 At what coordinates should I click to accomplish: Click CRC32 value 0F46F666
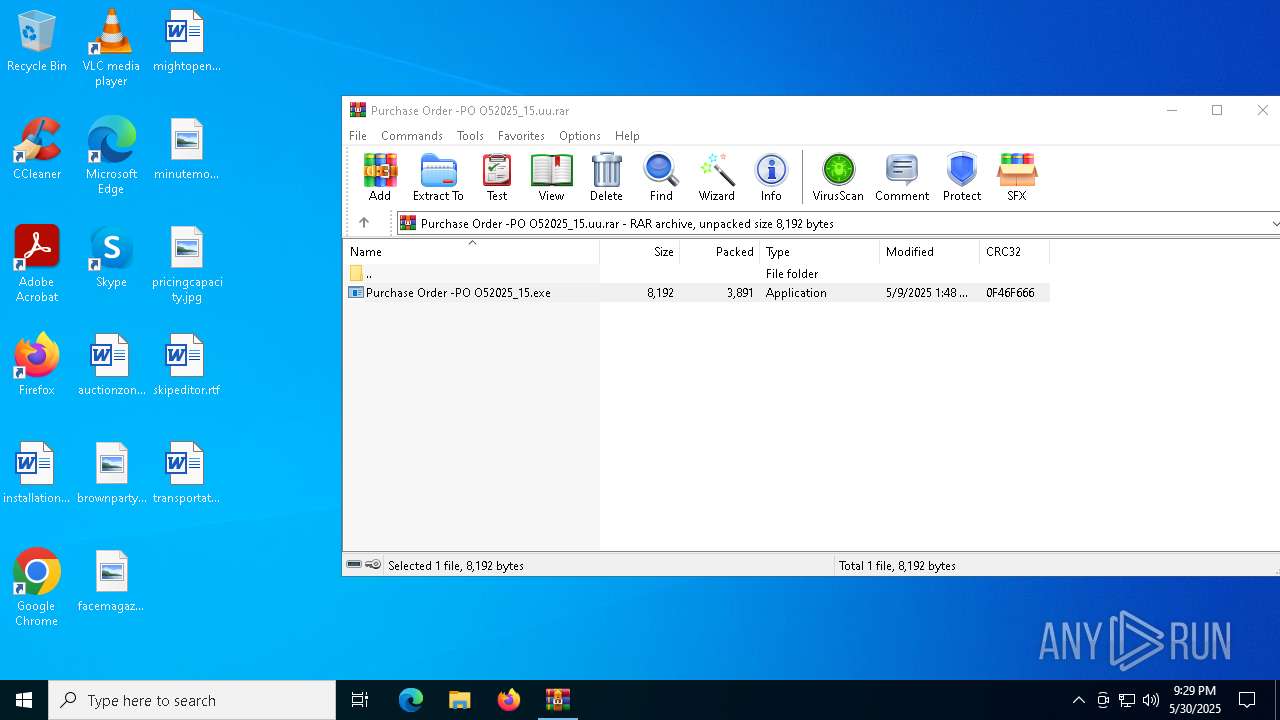tap(1010, 293)
